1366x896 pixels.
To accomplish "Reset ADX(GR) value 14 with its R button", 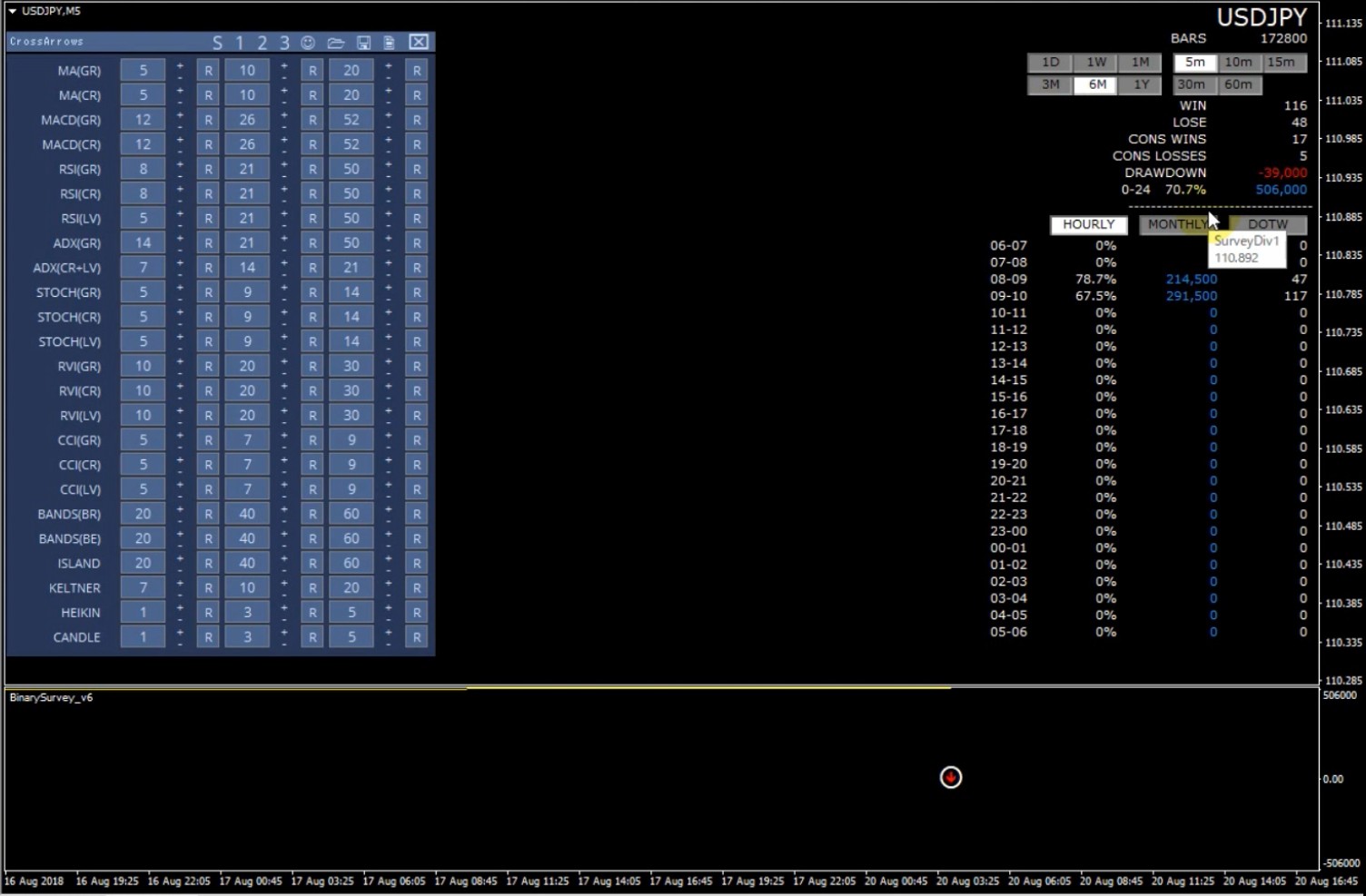I will coord(208,242).
